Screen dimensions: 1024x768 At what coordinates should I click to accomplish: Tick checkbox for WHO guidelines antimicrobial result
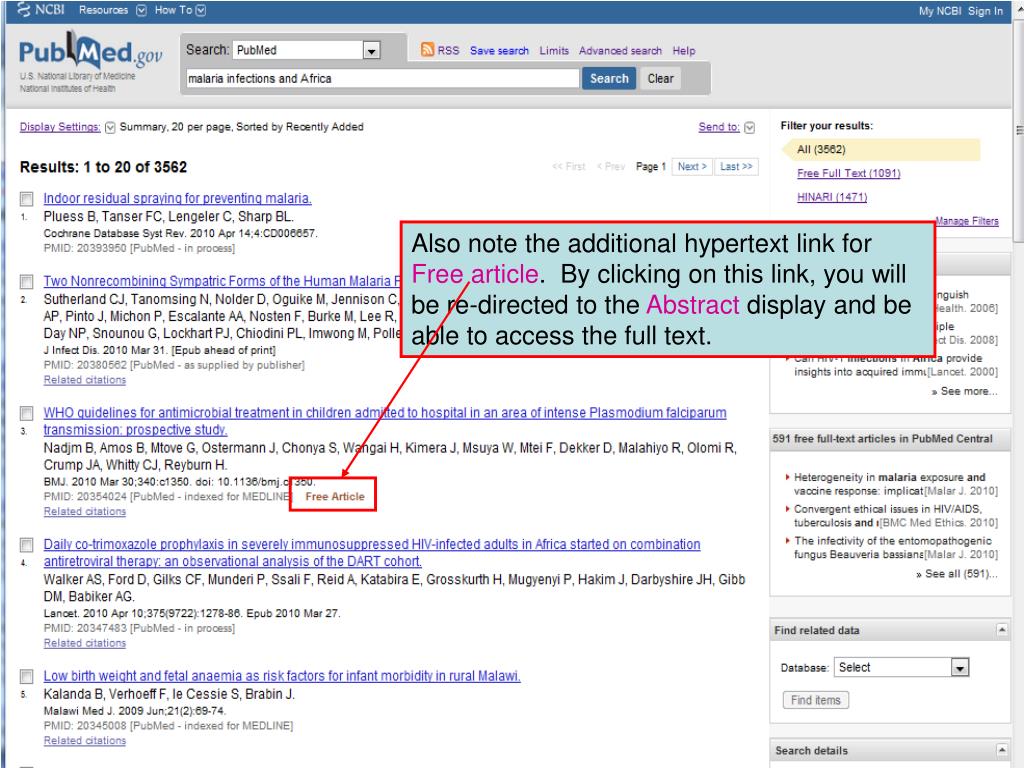[26, 413]
